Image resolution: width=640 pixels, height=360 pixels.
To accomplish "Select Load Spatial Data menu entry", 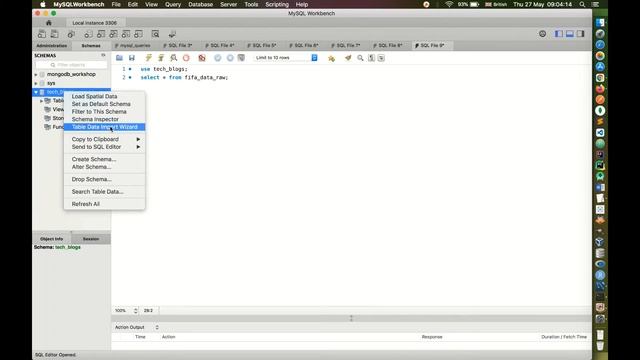I will coord(104,96).
